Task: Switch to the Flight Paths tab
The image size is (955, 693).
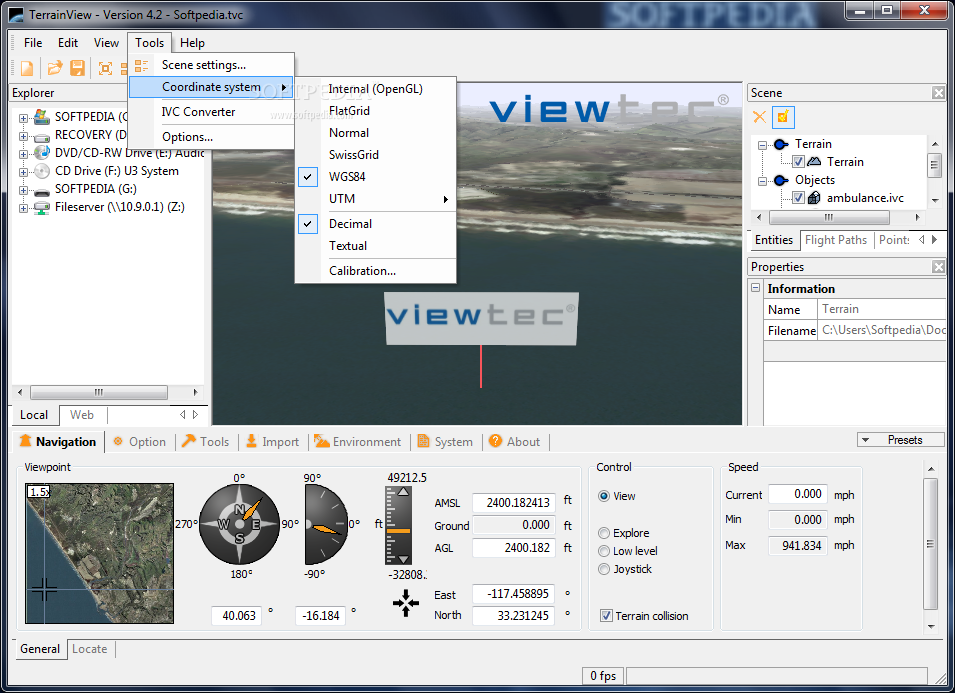Action: click(835, 240)
